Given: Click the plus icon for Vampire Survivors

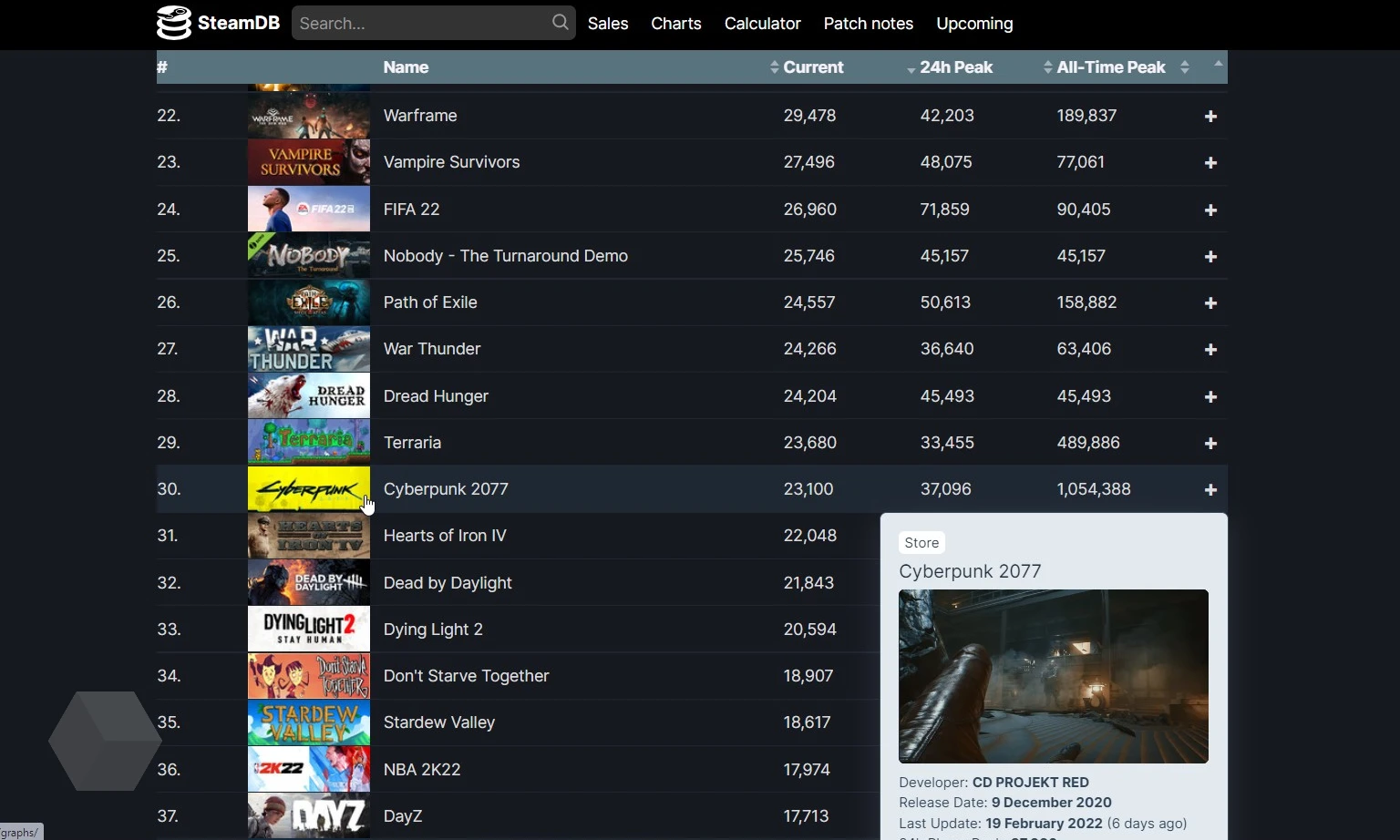Looking at the screenshot, I should click(x=1210, y=163).
